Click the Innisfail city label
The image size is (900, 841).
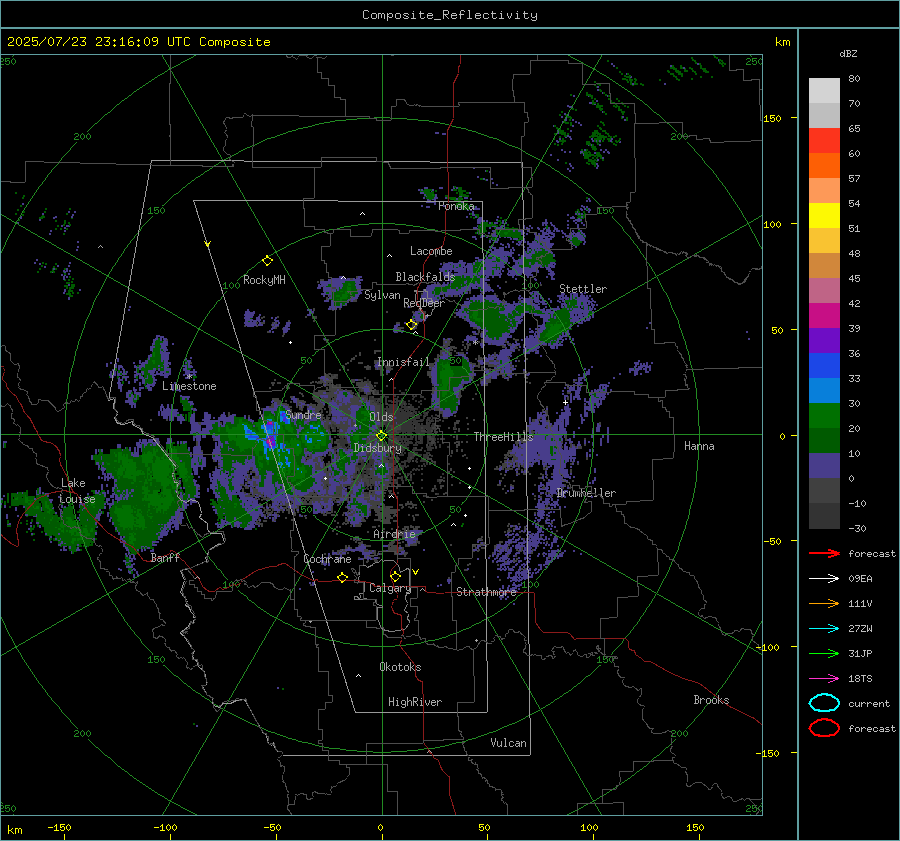[x=403, y=362]
